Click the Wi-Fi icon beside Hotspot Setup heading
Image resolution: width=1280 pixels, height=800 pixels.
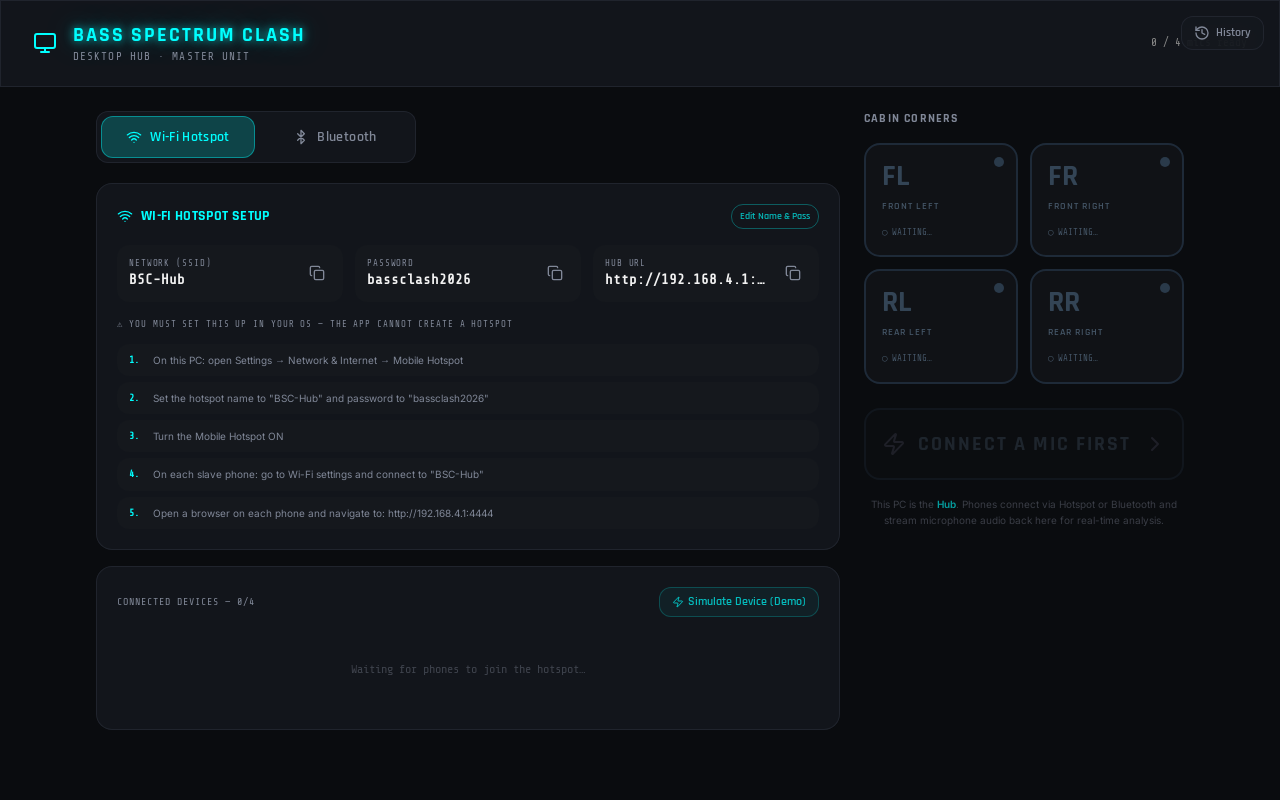tap(125, 216)
